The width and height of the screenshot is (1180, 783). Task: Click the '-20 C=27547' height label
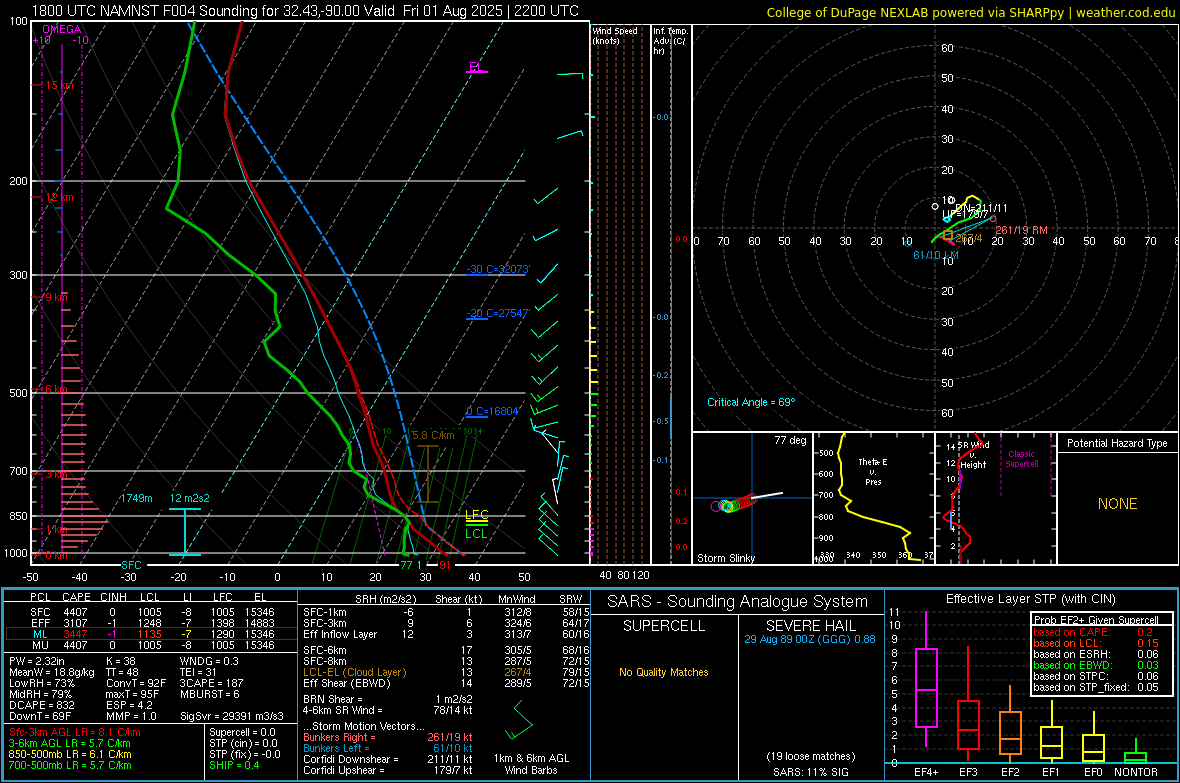tap(498, 313)
